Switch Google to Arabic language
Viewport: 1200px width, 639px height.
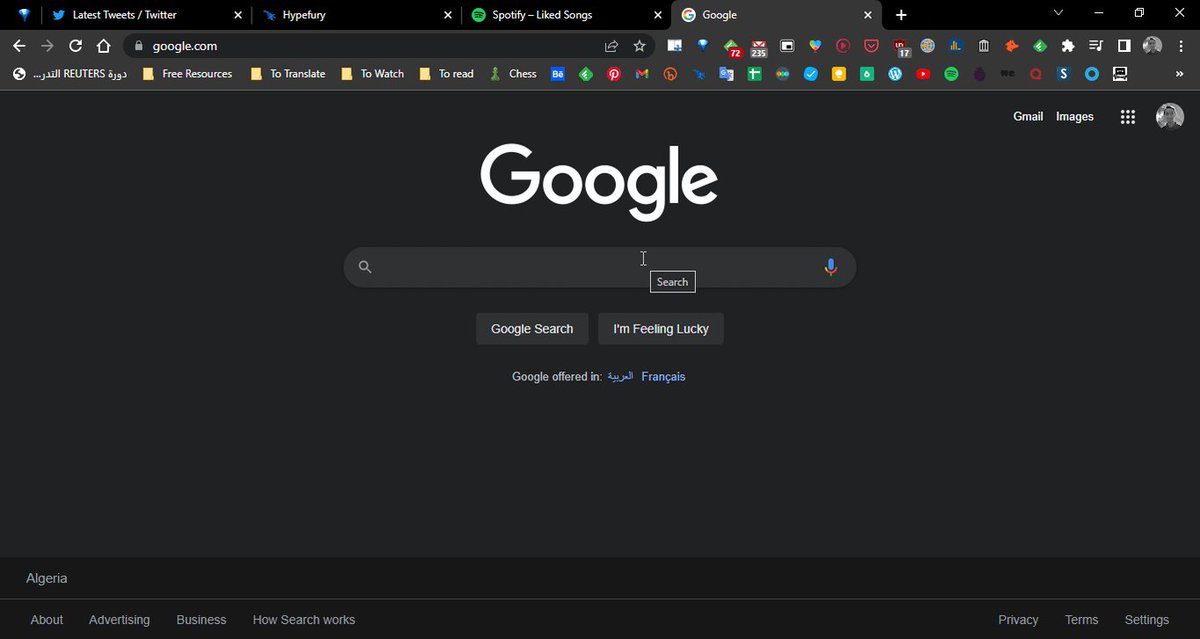pyautogui.click(x=620, y=377)
